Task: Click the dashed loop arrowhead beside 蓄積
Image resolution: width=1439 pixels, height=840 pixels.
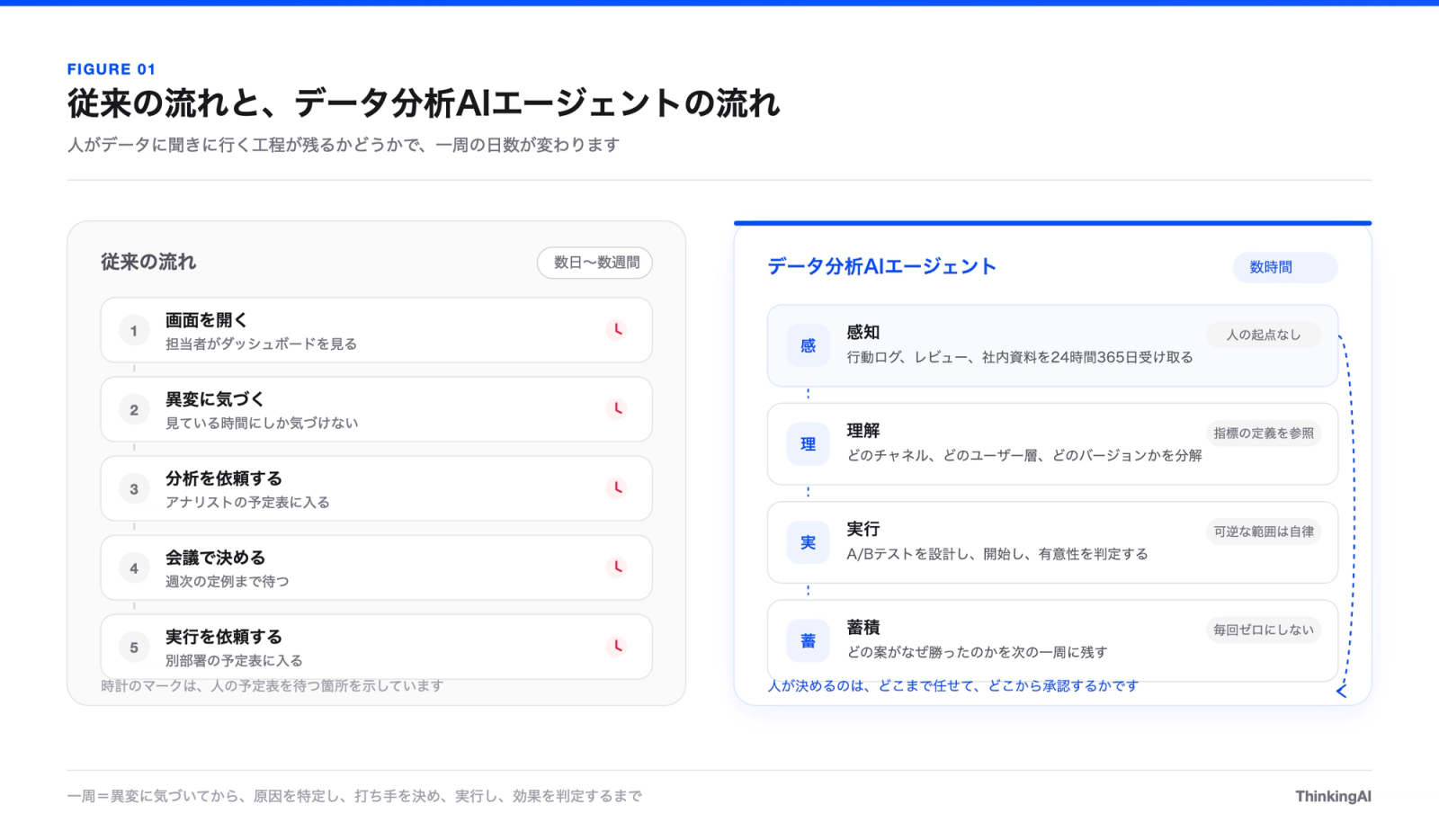Action: pyautogui.click(x=1341, y=691)
